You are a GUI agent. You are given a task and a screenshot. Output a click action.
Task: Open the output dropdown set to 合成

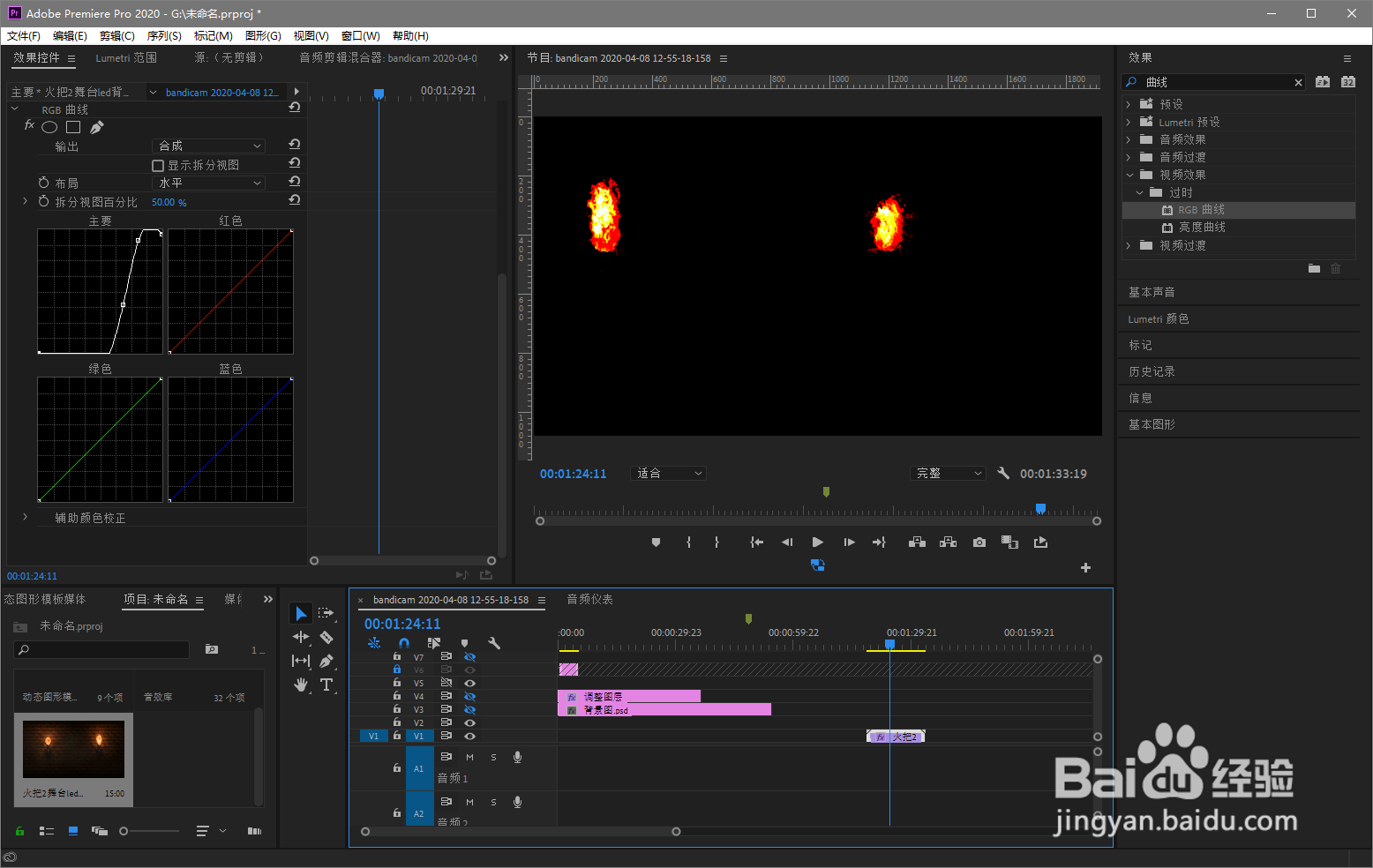coord(209,146)
